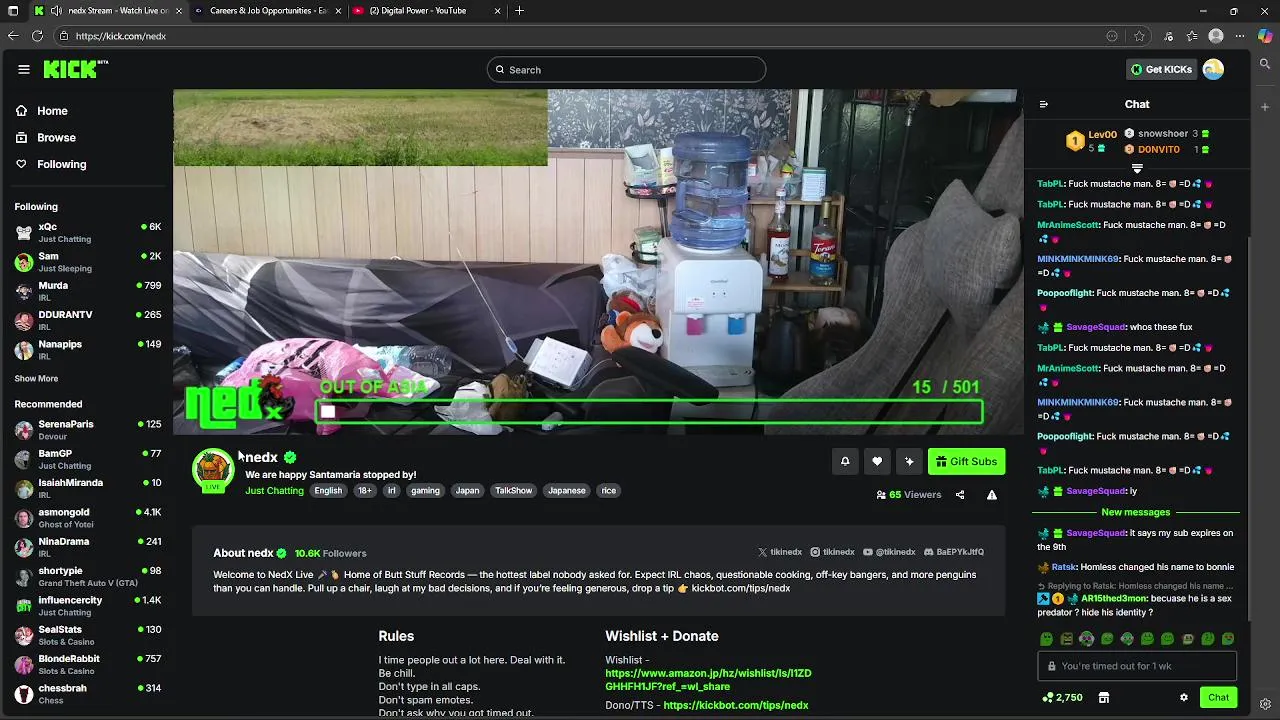Click the heart follow icon
The width and height of the screenshot is (1280, 720).
click(x=877, y=461)
